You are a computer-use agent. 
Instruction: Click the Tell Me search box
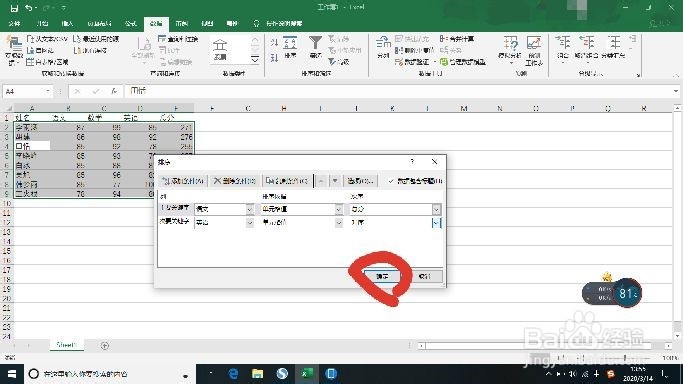point(284,24)
